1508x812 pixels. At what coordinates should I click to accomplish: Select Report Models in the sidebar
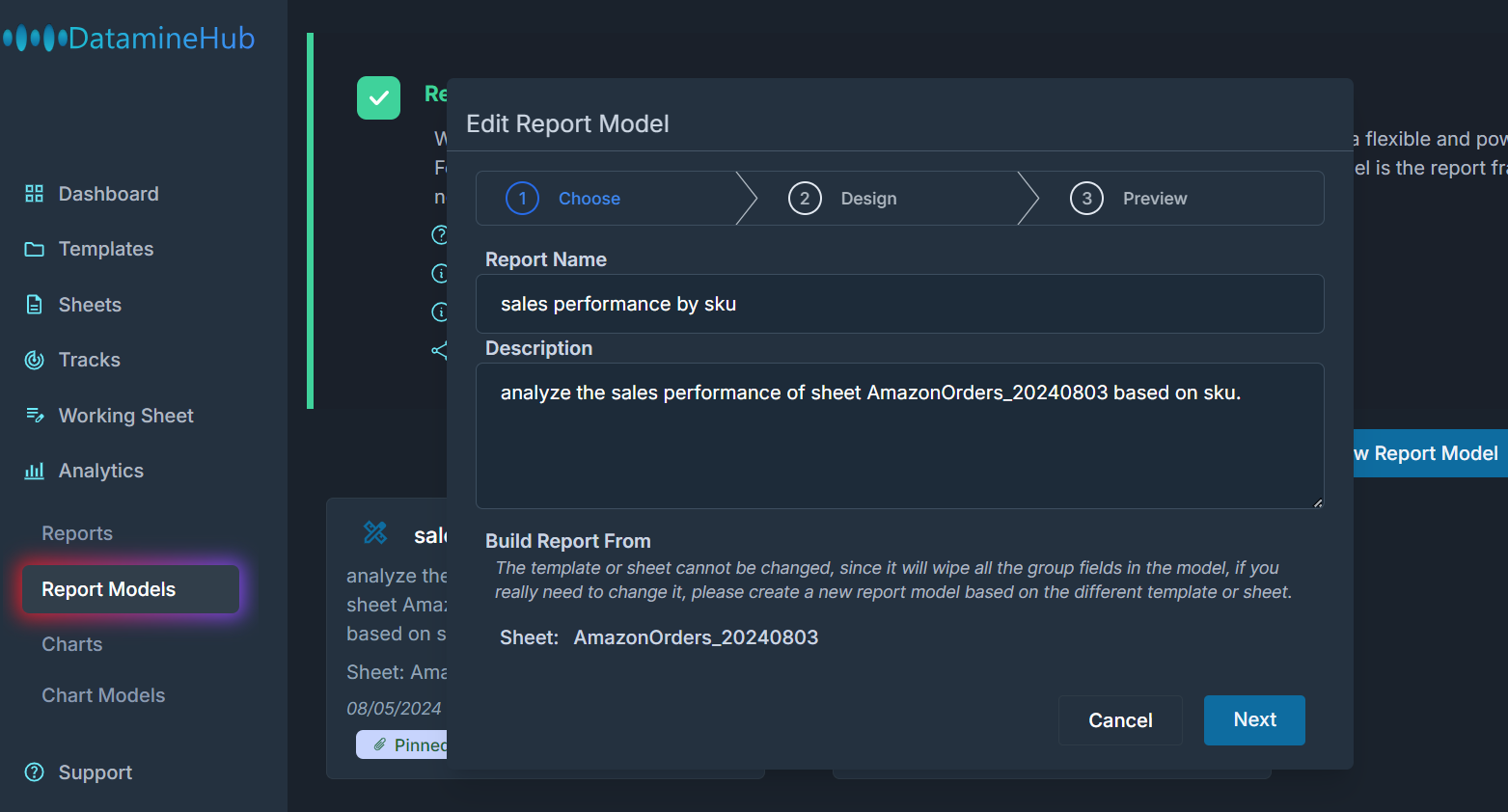(130, 589)
